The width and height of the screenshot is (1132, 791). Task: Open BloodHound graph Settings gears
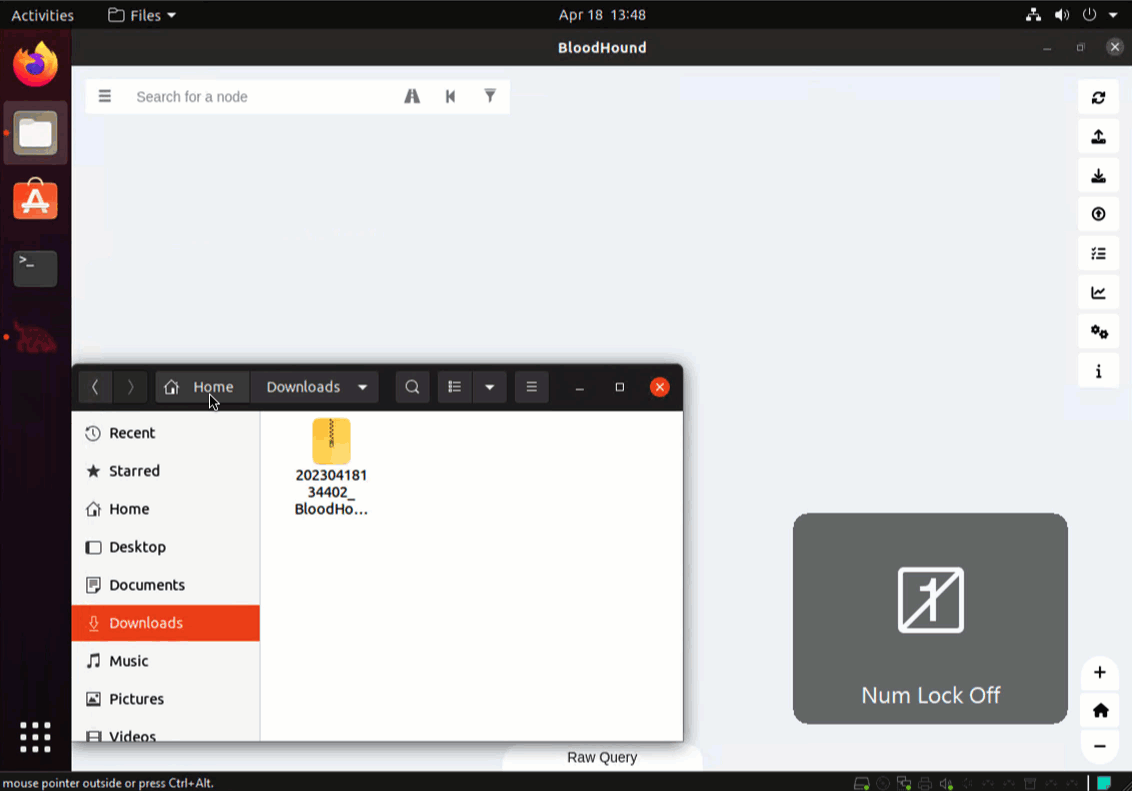point(1099,331)
